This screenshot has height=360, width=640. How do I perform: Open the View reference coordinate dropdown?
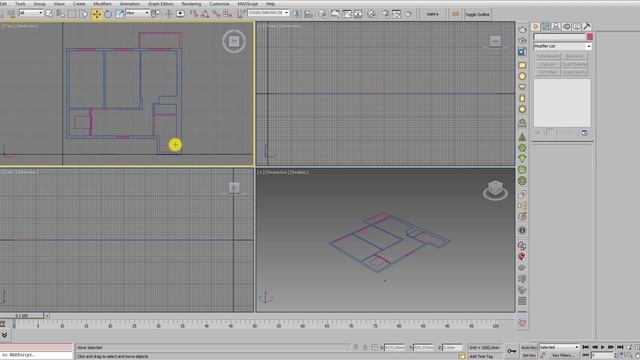click(x=137, y=13)
